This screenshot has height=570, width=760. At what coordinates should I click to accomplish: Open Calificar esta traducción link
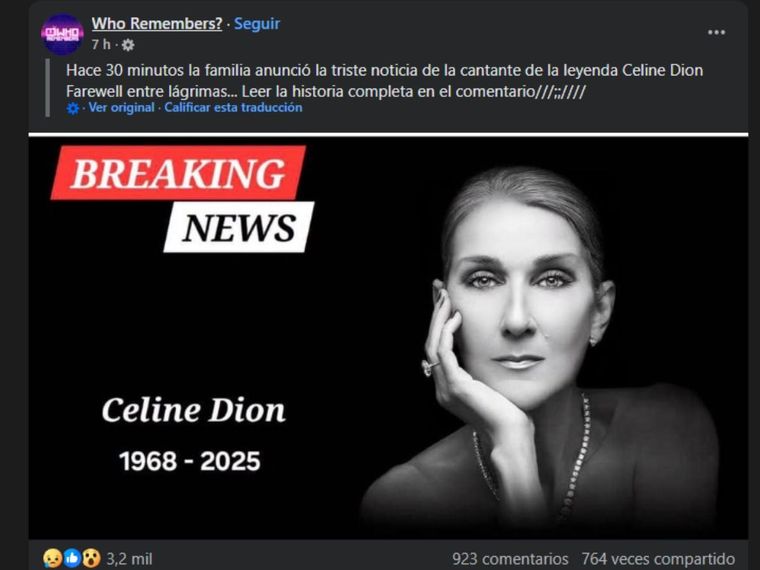coord(233,108)
